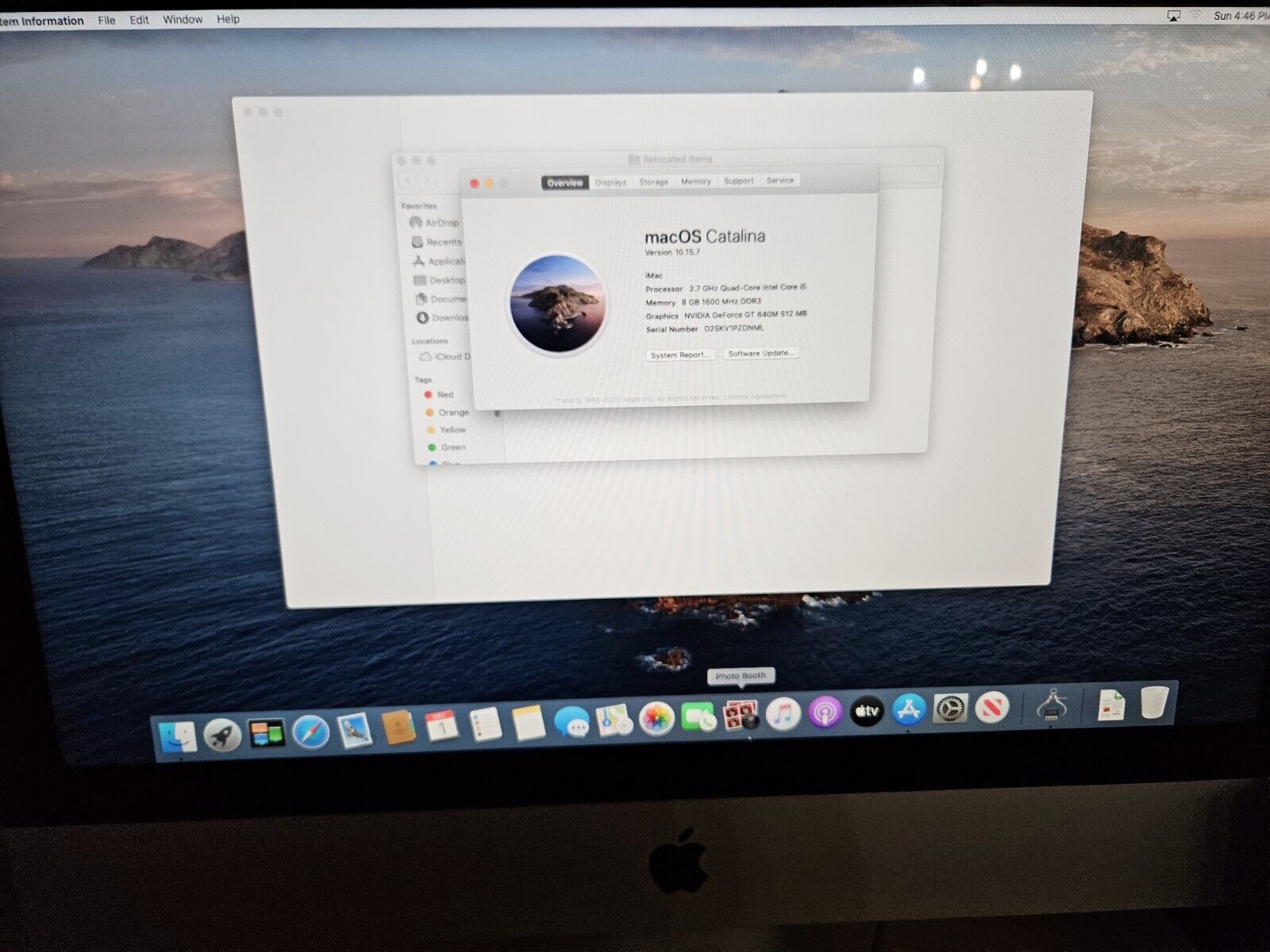Click the Software Update button
Image resolution: width=1270 pixels, height=952 pixels.
[760, 353]
